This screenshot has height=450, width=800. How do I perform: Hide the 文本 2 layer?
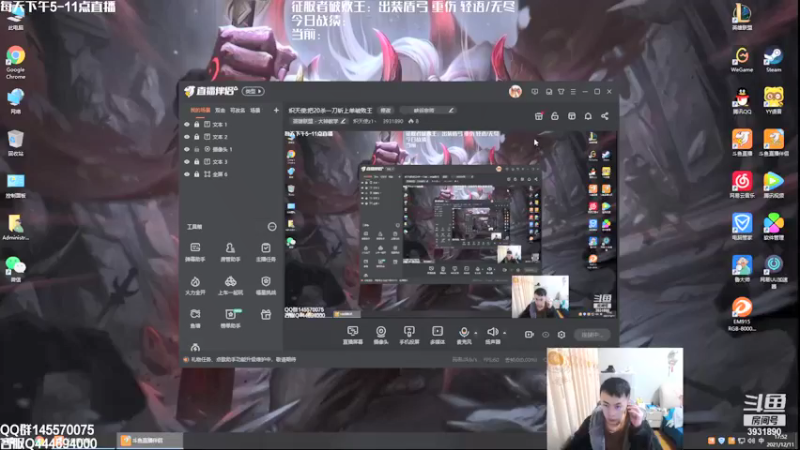click(x=187, y=137)
